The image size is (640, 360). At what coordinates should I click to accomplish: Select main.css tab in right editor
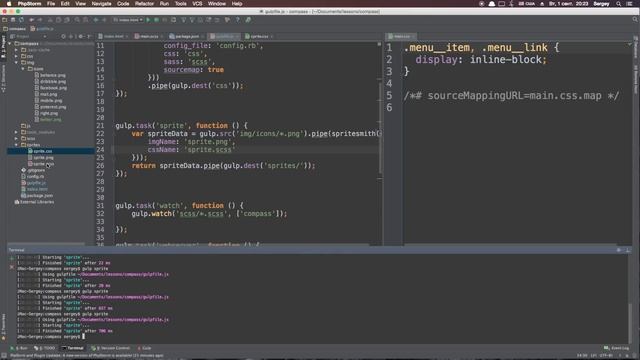coord(402,36)
